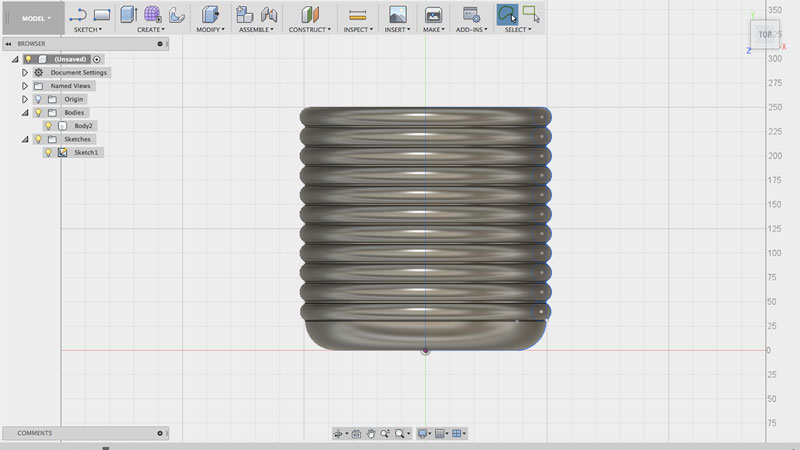Select the Extrude tool in Create
The width and height of the screenshot is (800, 450).
[x=128, y=14]
